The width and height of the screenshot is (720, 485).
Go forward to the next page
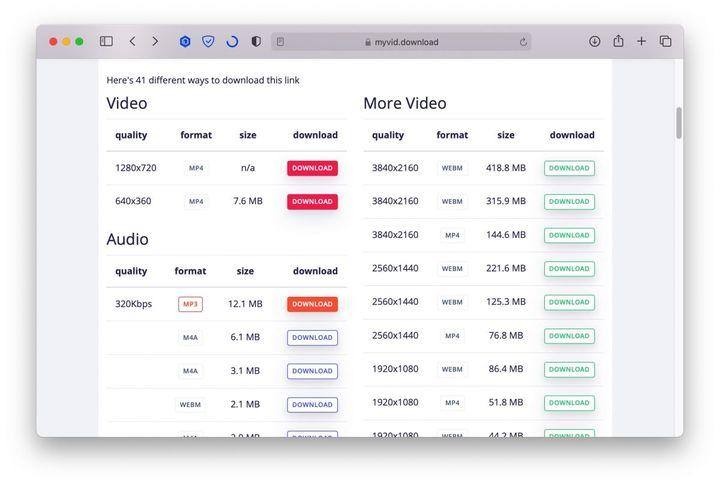pos(155,41)
